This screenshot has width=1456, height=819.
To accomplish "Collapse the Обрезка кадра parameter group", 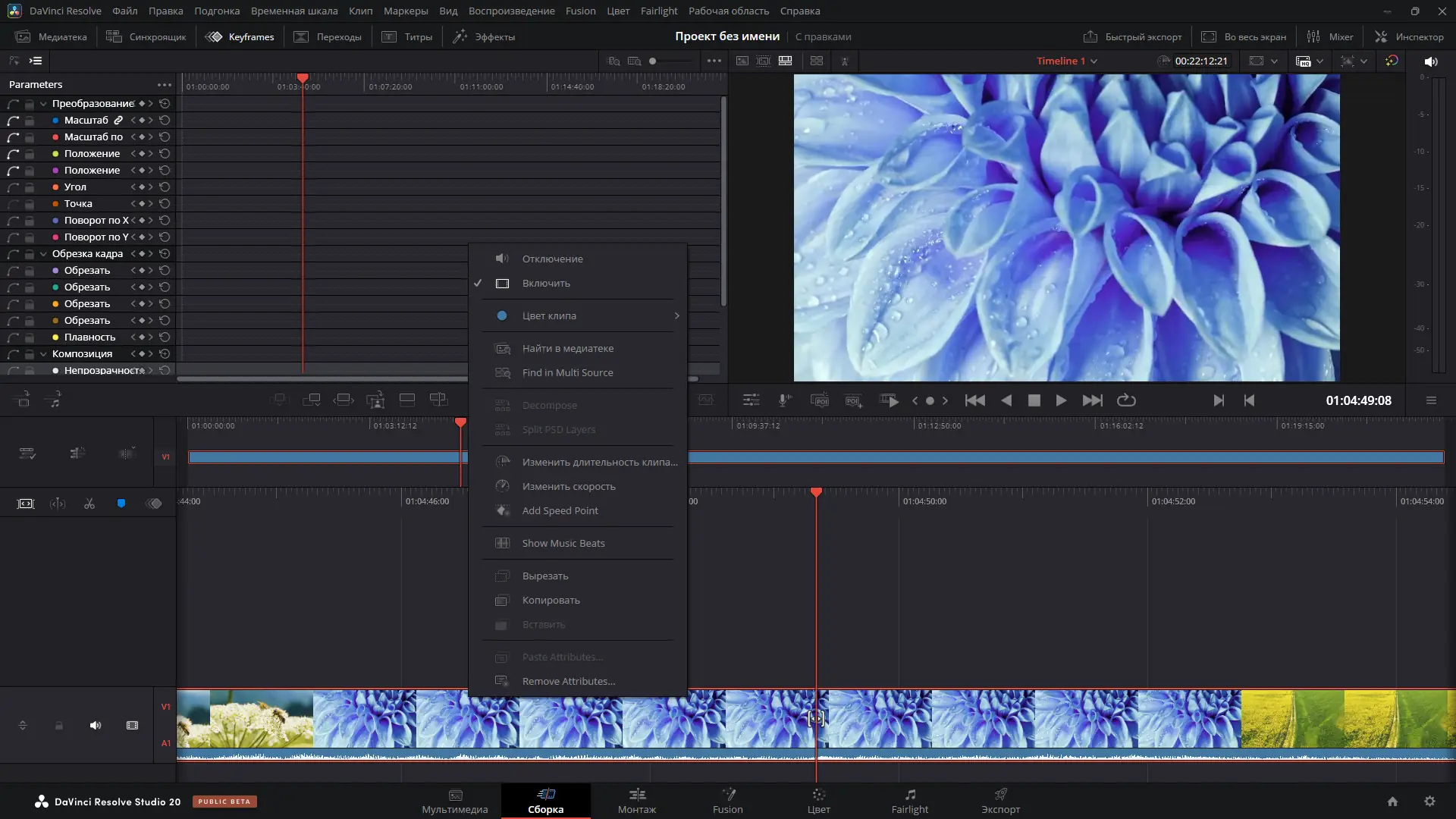I will pos(42,254).
